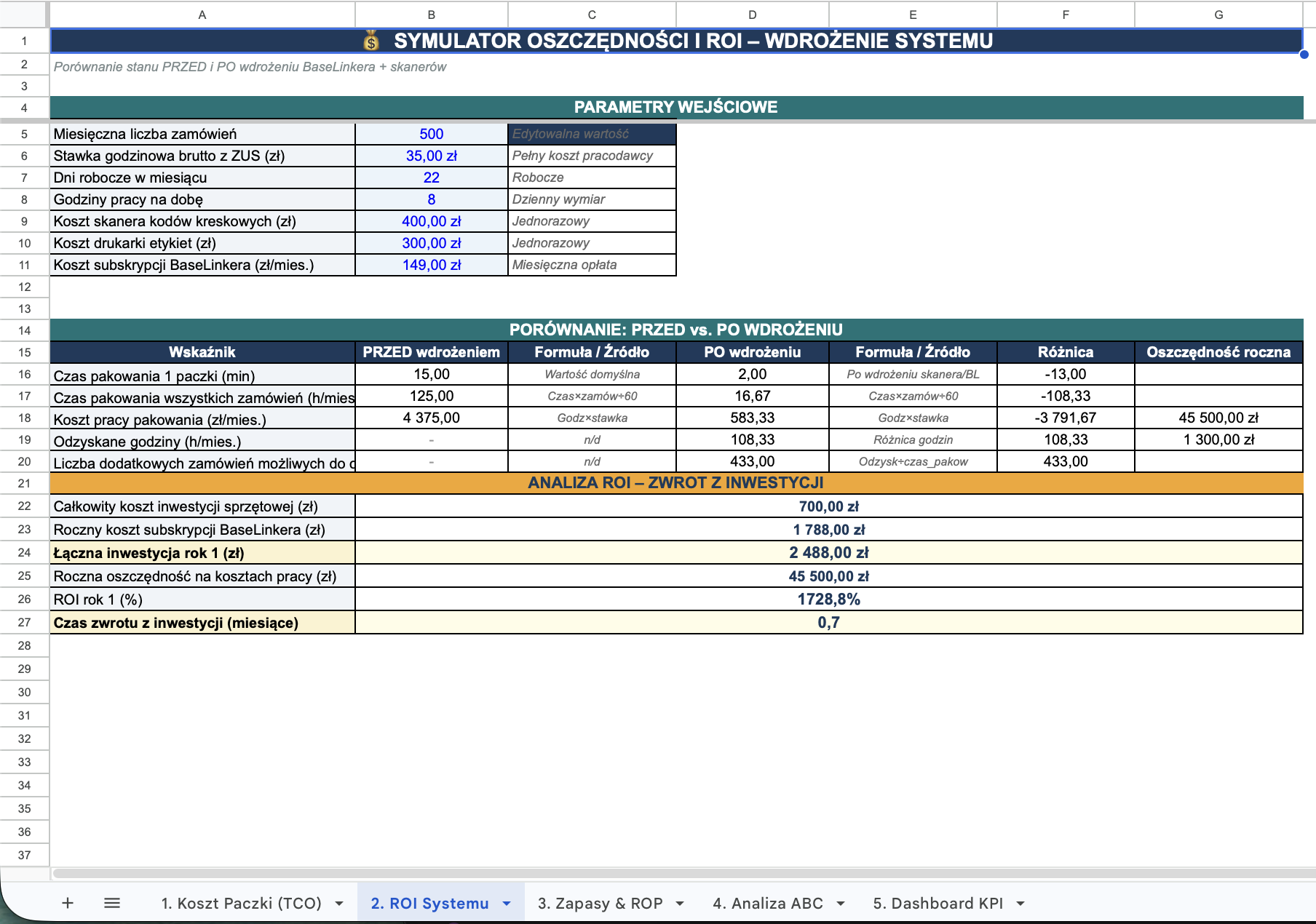
Task: Open the all sheets list icon
Action: (112, 903)
